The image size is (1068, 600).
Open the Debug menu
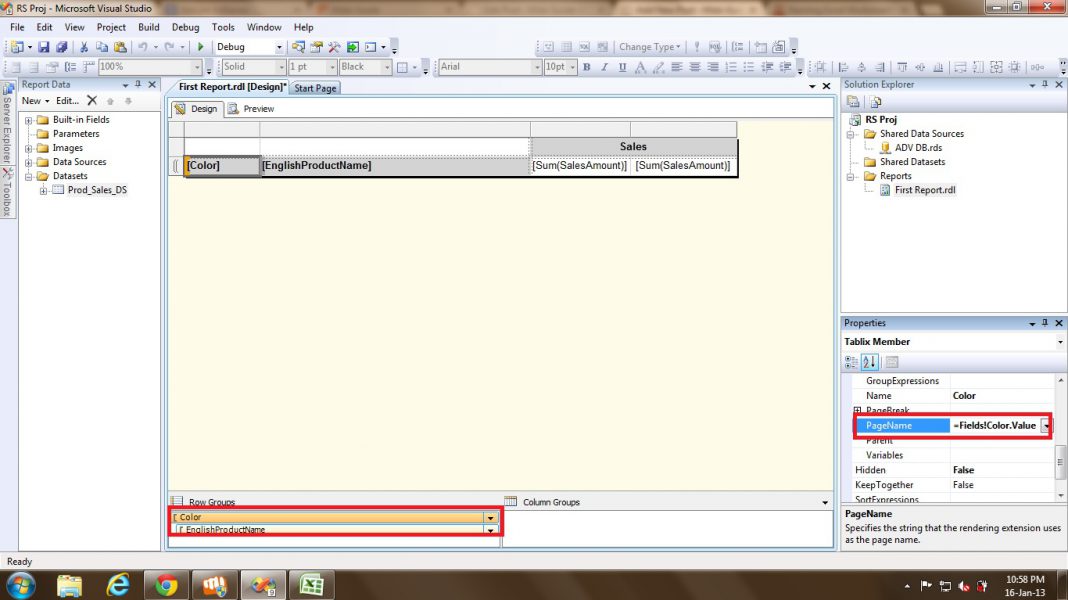point(185,27)
